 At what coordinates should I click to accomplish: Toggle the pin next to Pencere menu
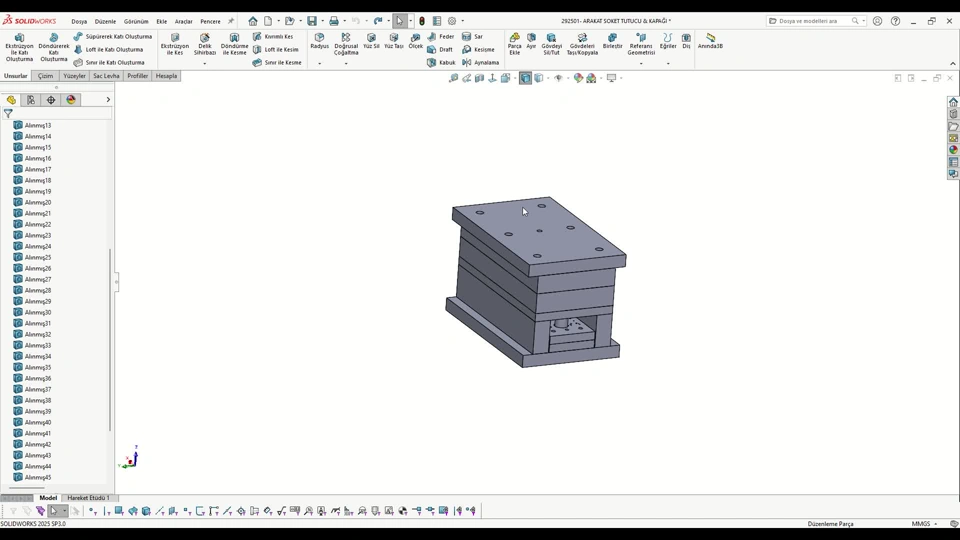(231, 21)
